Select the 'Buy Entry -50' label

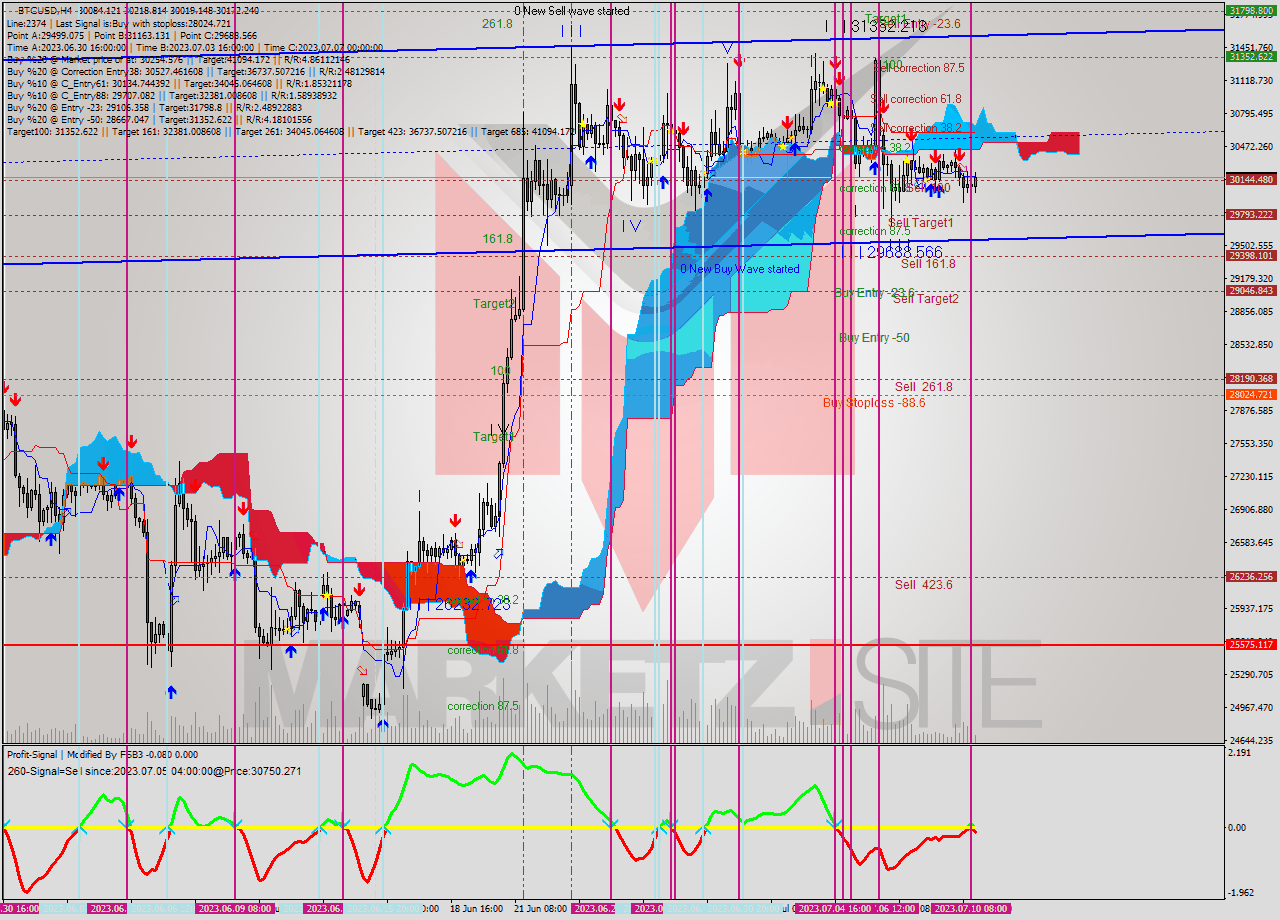874,338
